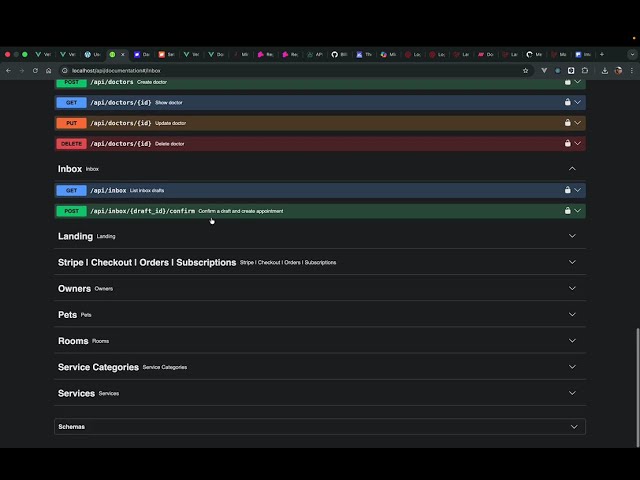This screenshot has width=640, height=480.
Task: Open a new tab with the plus icon
Action: (602, 54)
